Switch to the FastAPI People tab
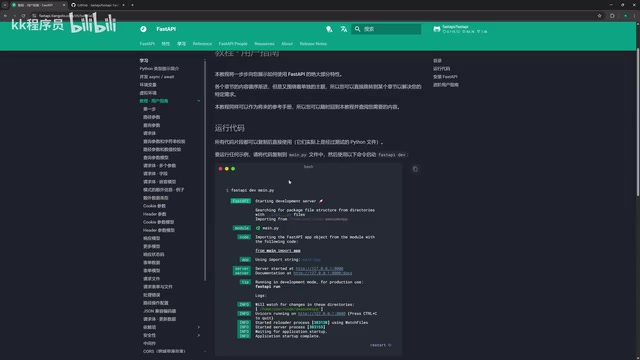Image resolution: width=640 pixels, height=360 pixels. pyautogui.click(x=233, y=44)
